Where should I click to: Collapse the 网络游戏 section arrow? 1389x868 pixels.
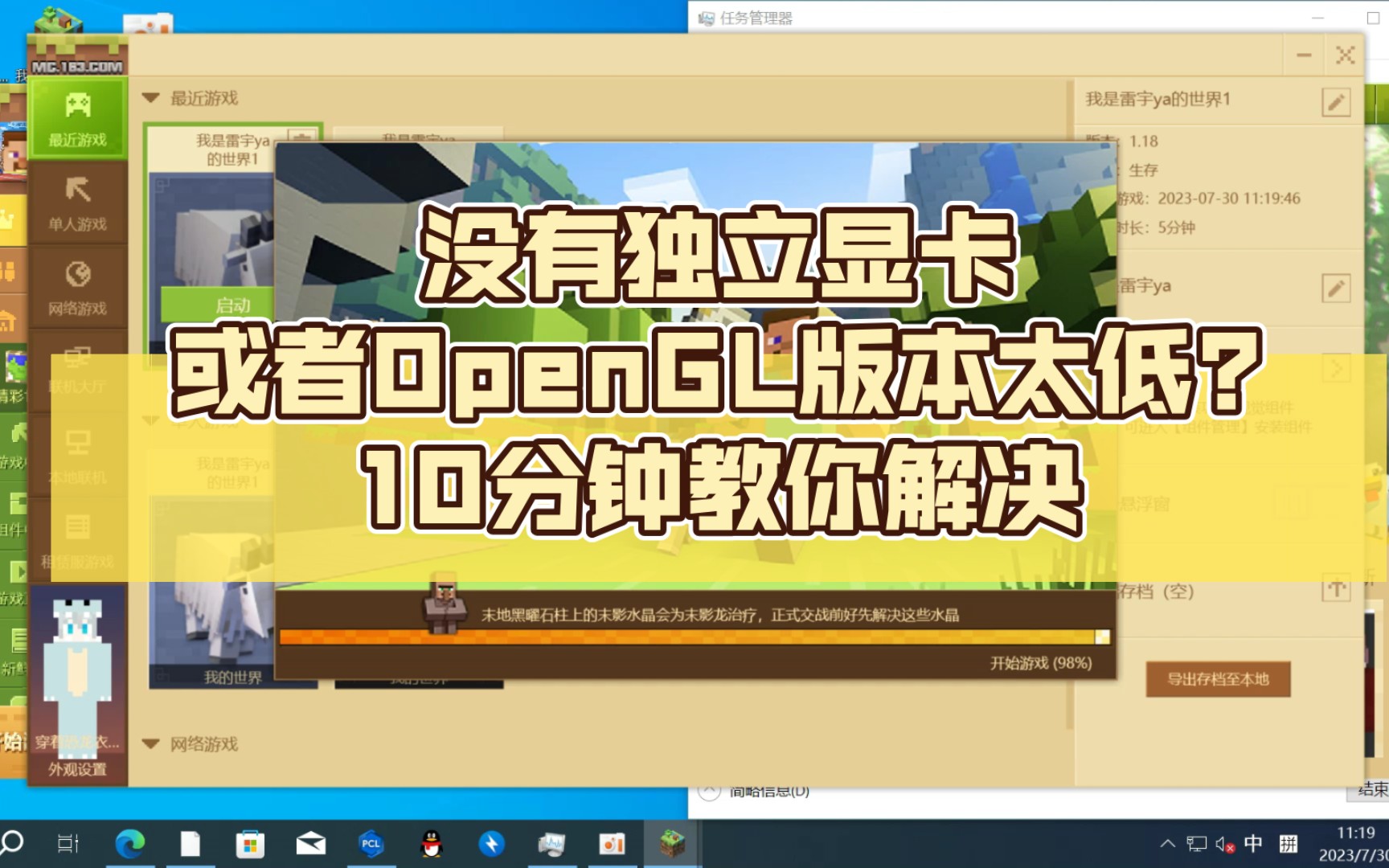150,744
